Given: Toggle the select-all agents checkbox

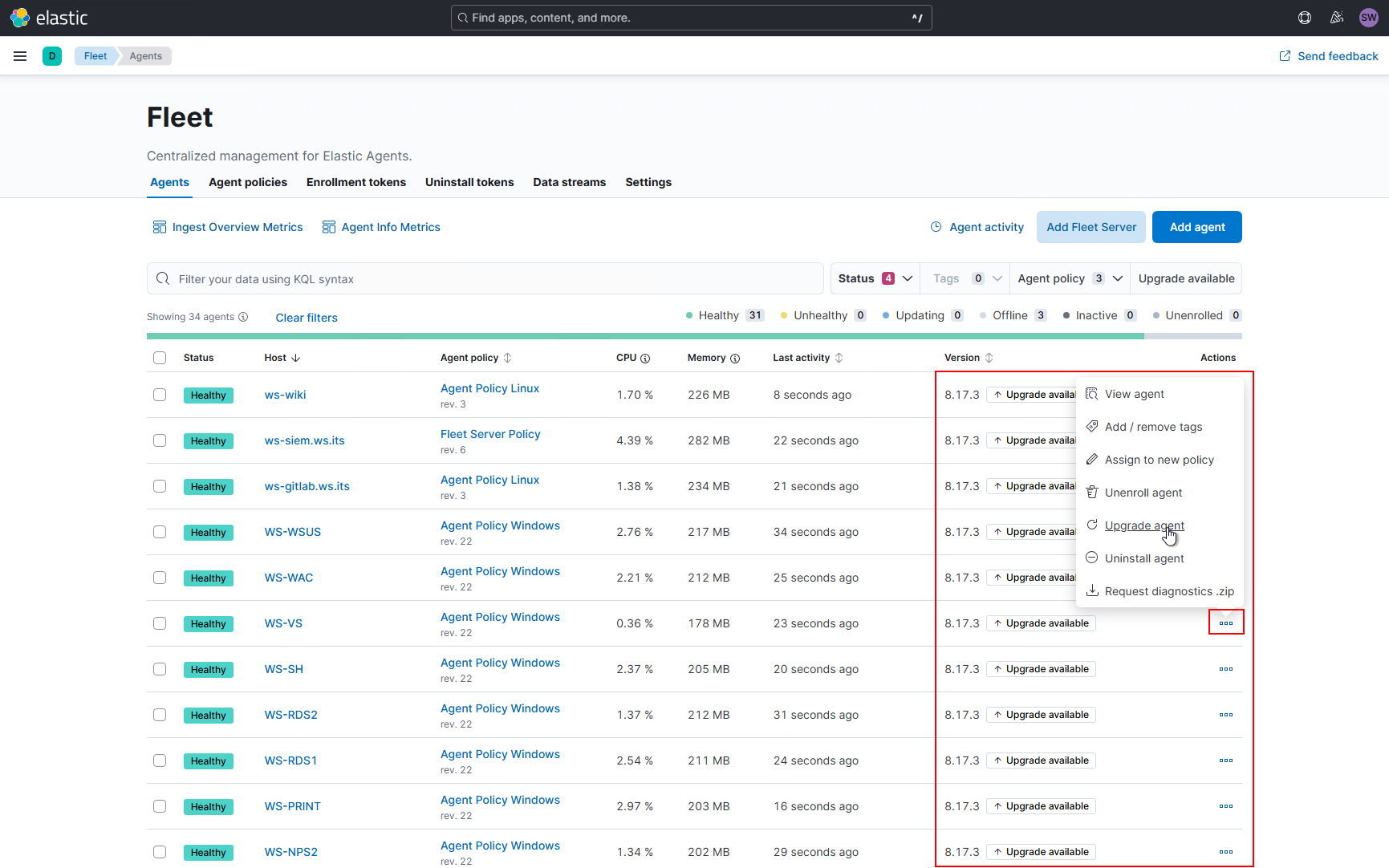Looking at the screenshot, I should pos(160,358).
